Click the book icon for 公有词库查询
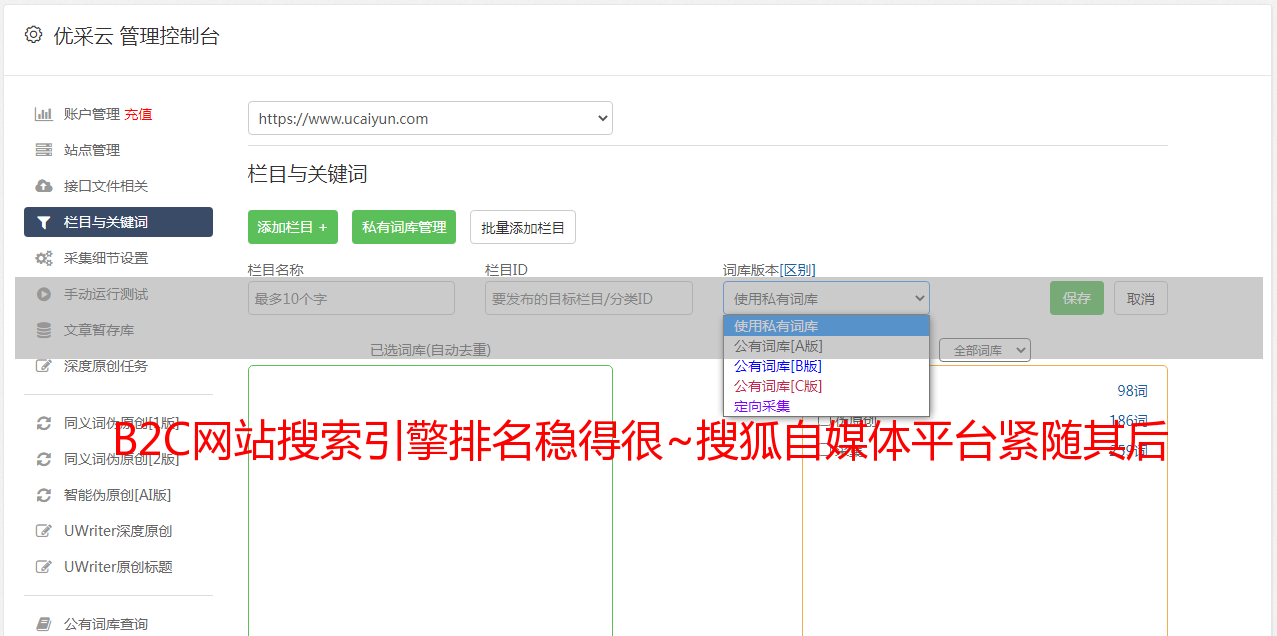Image resolution: width=1277 pixels, height=636 pixels. tap(44, 624)
